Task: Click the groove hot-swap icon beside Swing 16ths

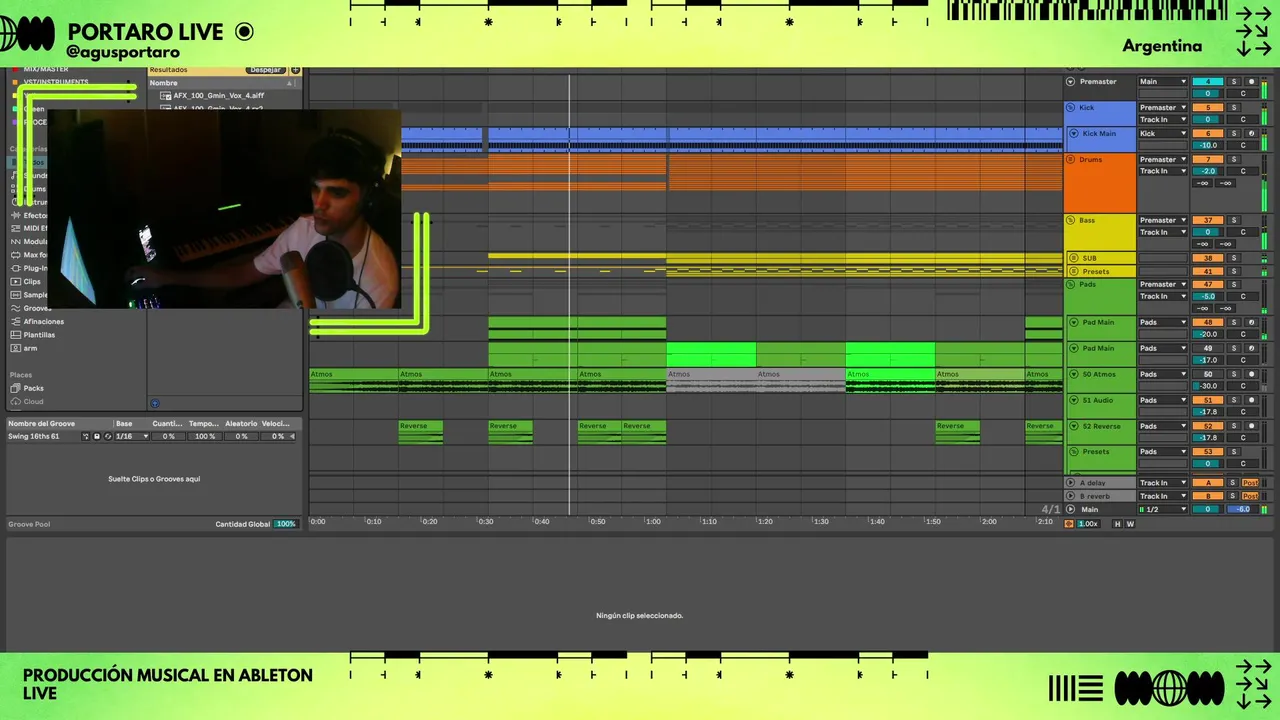Action: [85, 436]
